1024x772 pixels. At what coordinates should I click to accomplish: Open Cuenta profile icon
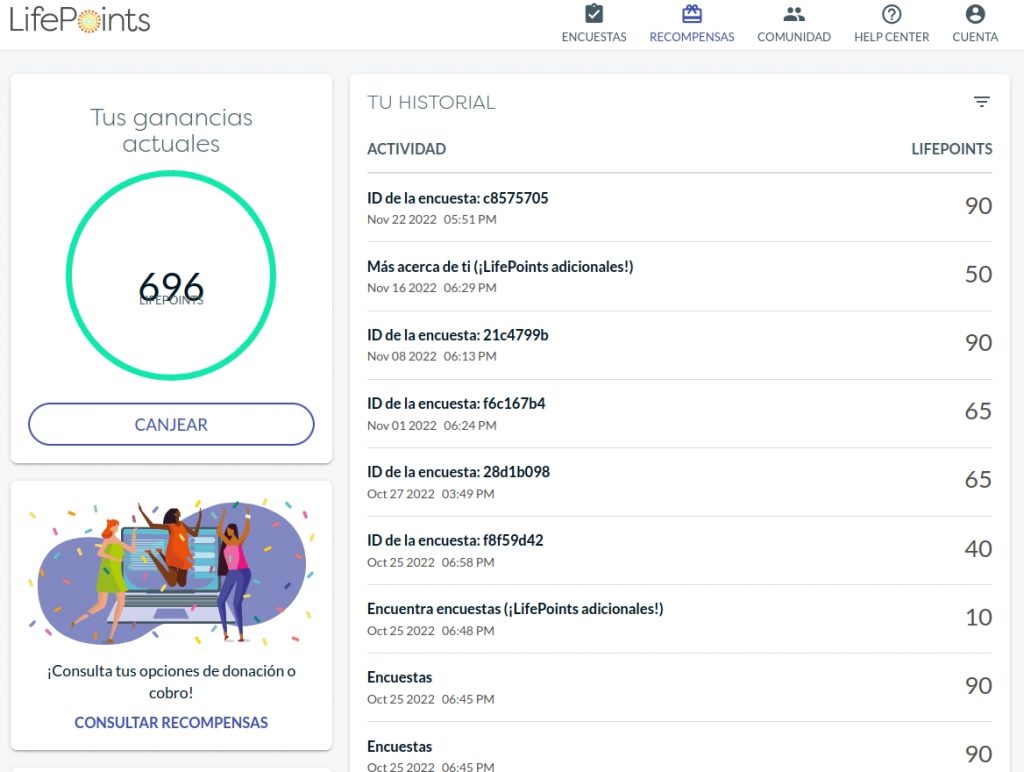(975, 14)
